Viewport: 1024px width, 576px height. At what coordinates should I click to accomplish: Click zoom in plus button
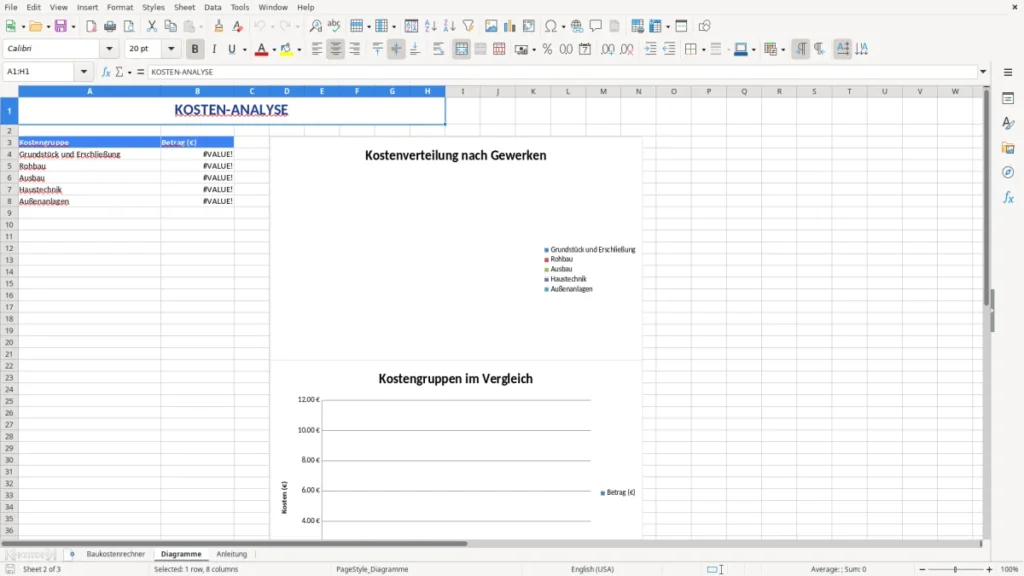(989, 569)
